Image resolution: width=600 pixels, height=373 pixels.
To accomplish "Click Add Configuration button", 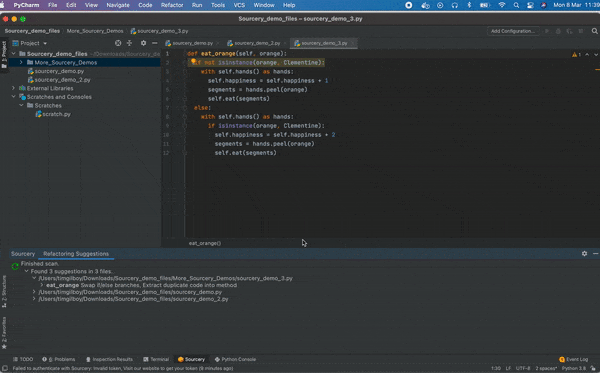I will (x=513, y=31).
